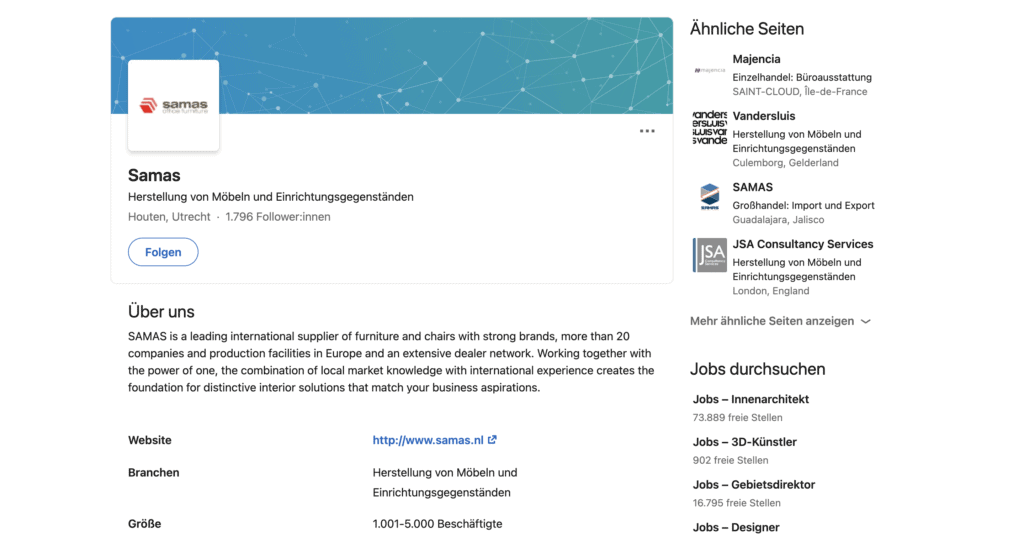Screen dimensions: 1024x537
Task: Click the JSA Consultancy Services logo
Action: click(x=709, y=255)
